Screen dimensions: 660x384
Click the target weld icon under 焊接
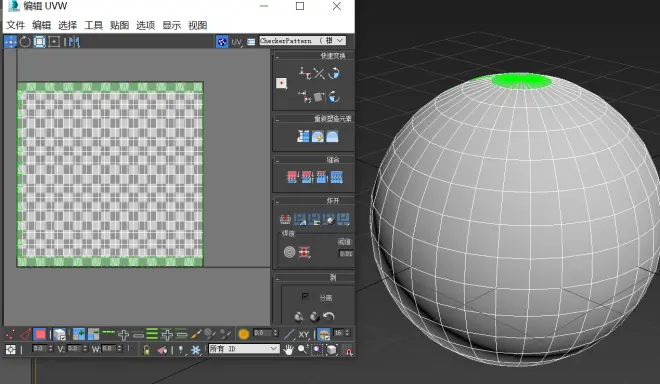pyautogui.click(x=289, y=252)
